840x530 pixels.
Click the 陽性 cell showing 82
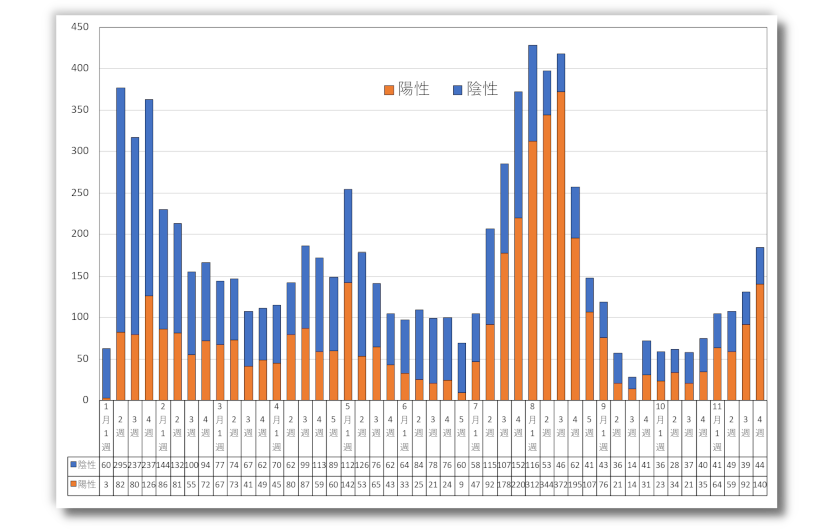120,485
